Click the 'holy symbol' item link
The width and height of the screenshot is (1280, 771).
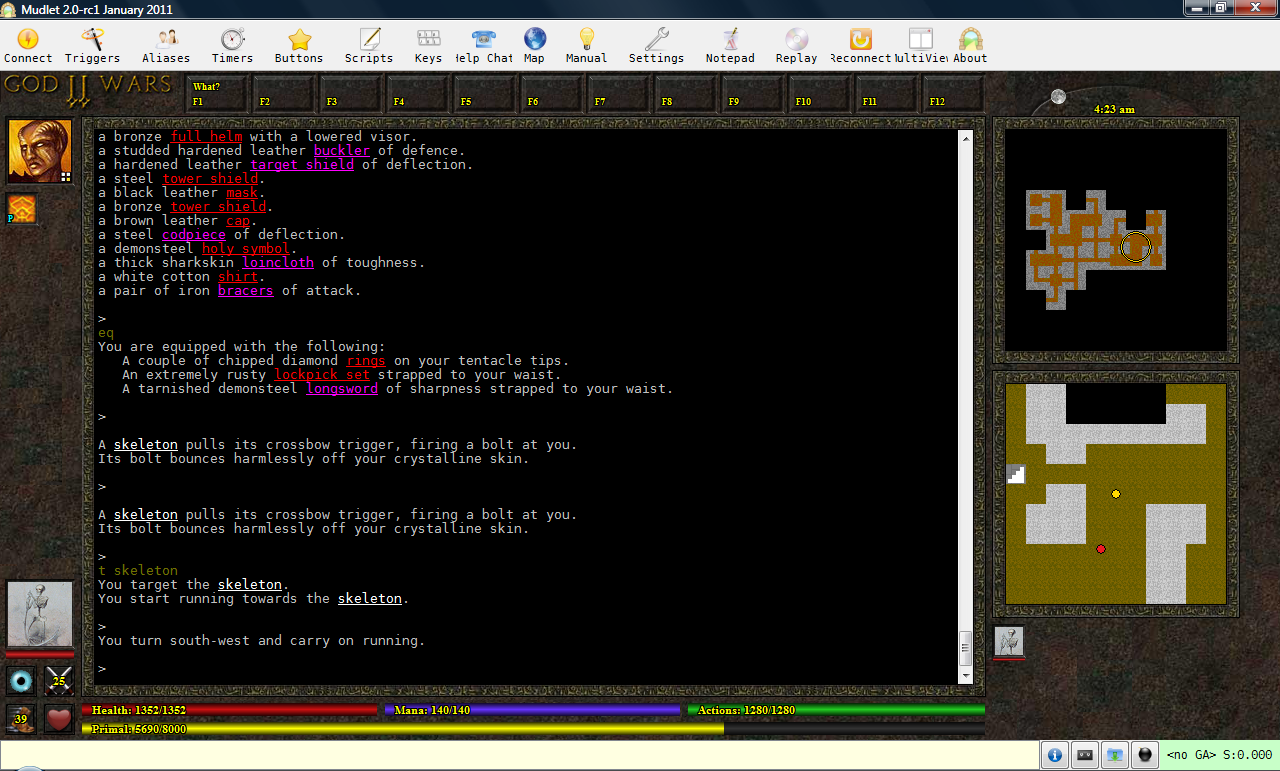click(246, 249)
